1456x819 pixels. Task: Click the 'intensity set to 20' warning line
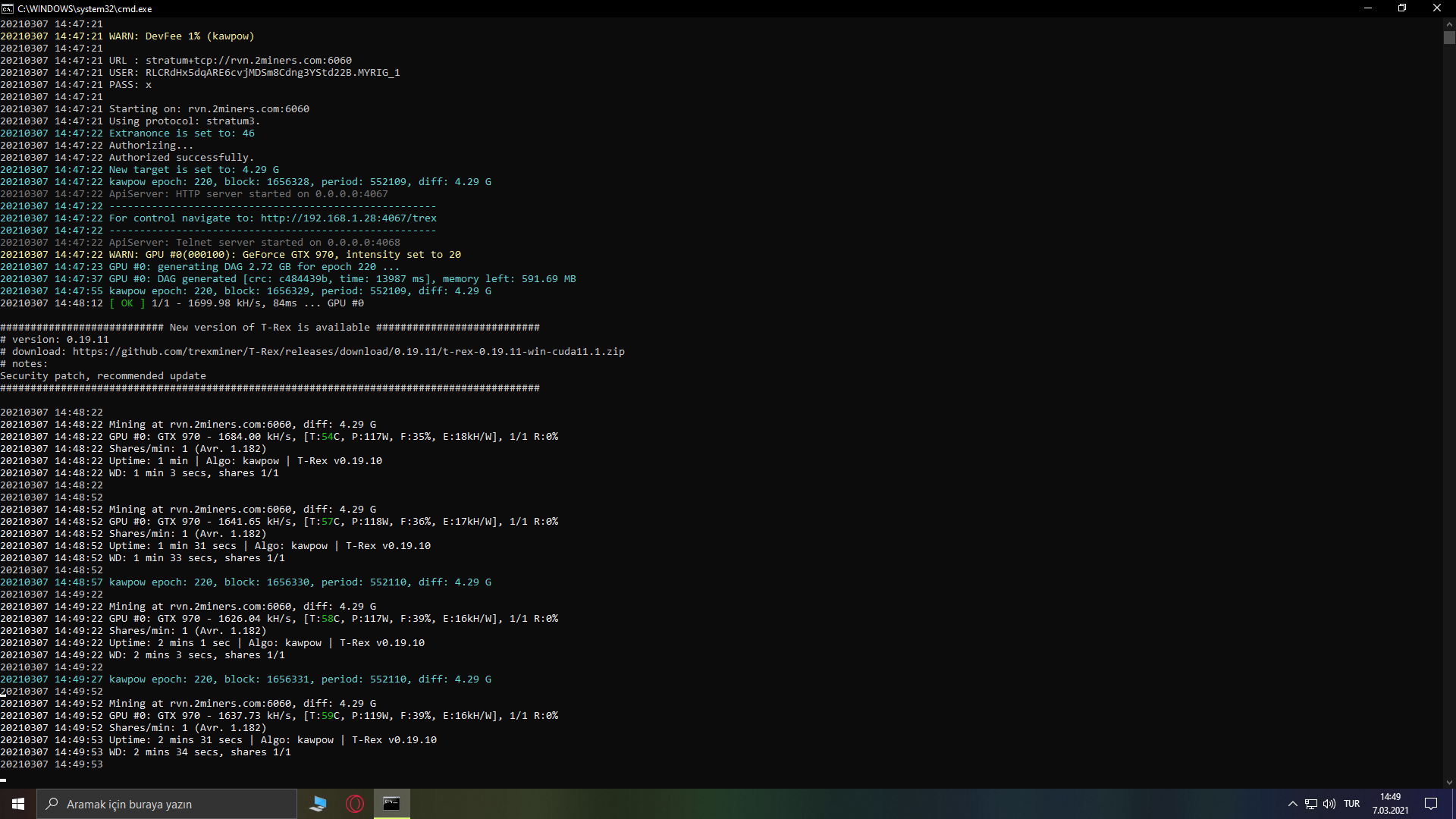click(x=231, y=255)
